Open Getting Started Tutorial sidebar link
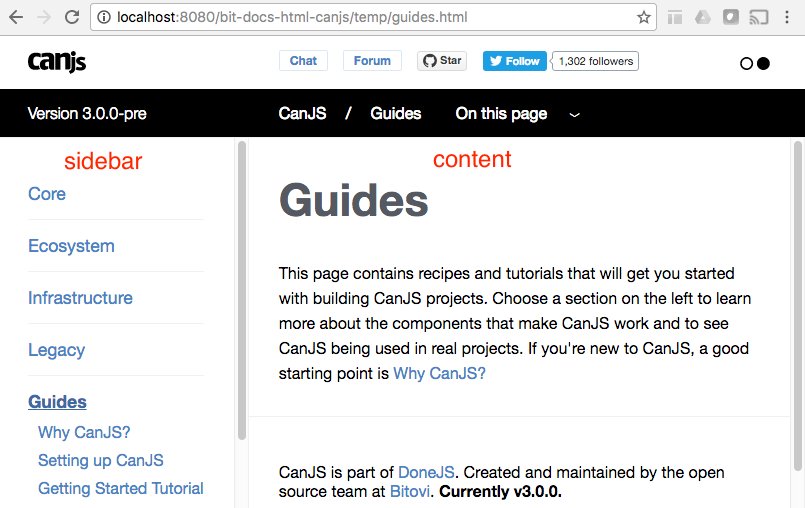The image size is (805, 508). (121, 488)
